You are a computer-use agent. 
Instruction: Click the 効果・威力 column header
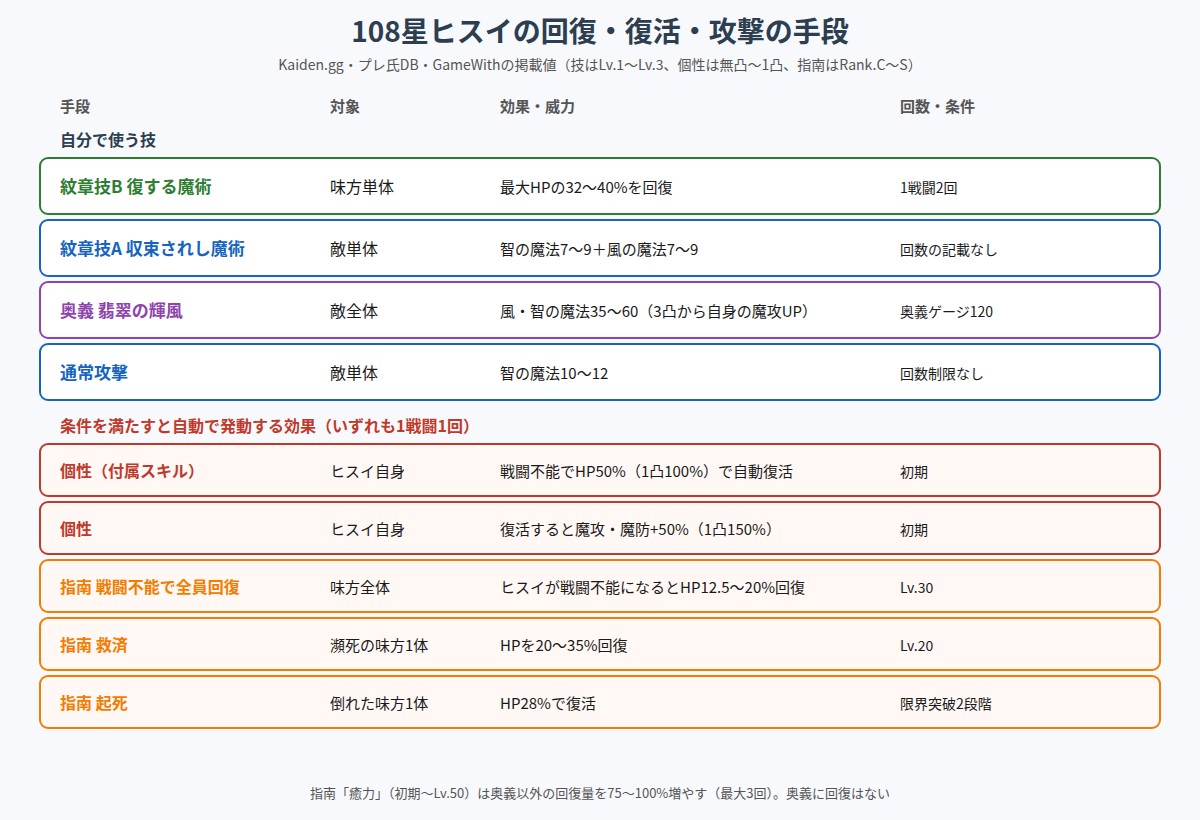coord(537,107)
